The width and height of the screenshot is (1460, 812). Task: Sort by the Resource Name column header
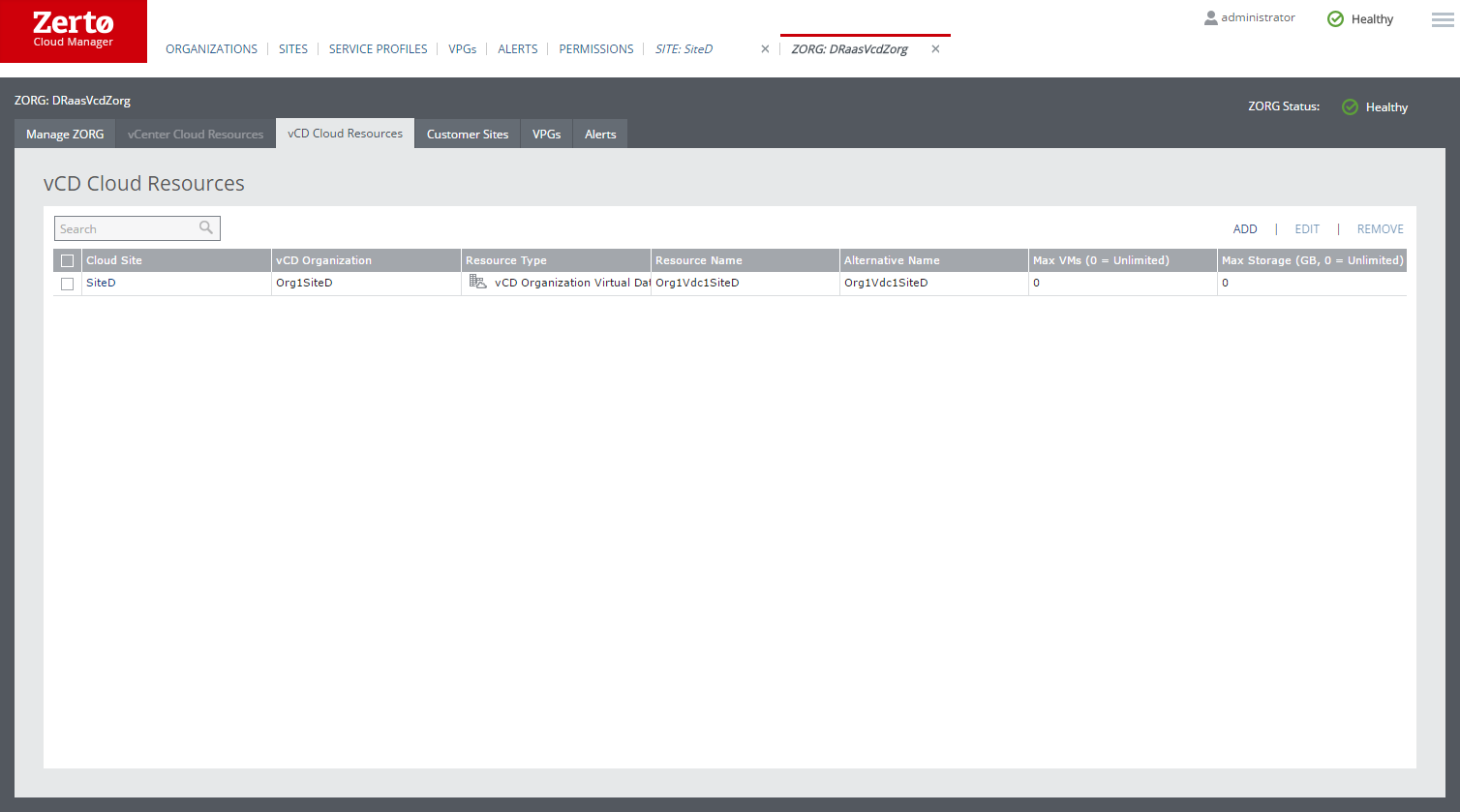click(x=745, y=260)
